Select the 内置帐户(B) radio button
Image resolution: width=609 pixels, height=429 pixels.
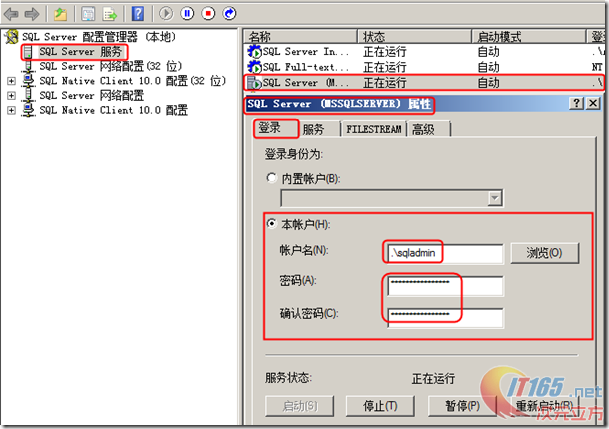[x=271, y=178]
